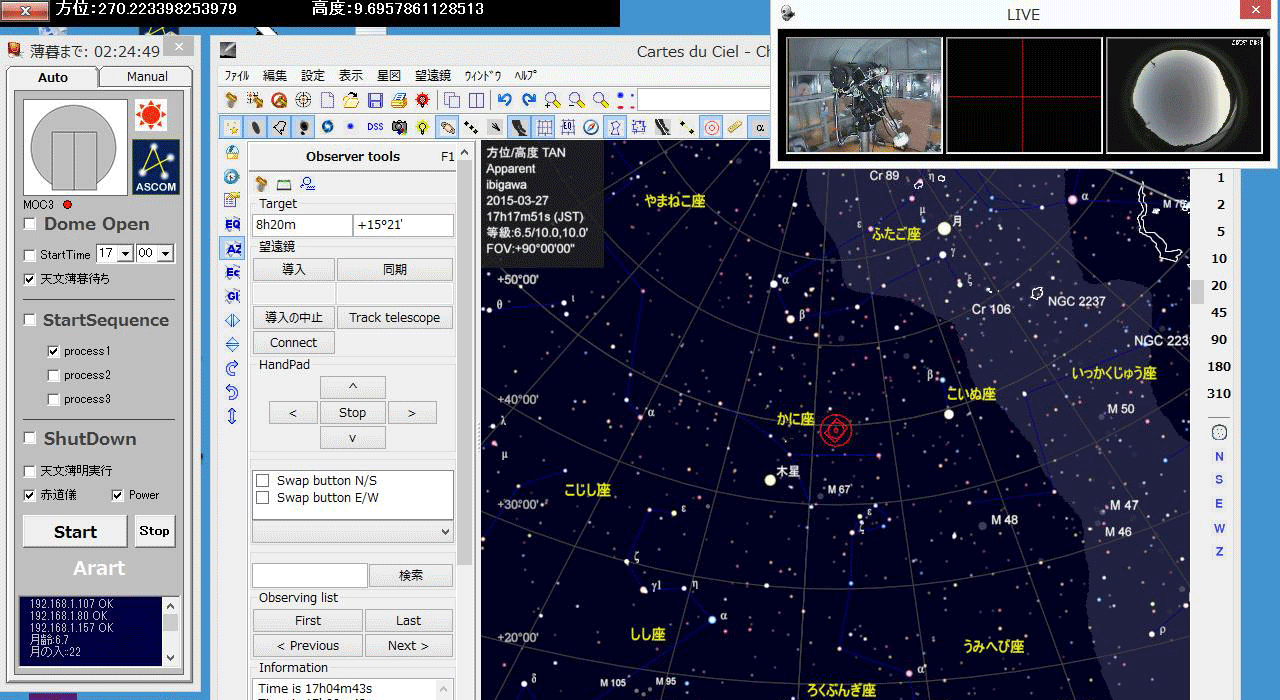Click the Next > observing list button
Screen dimensions: 1280x700
408,645
